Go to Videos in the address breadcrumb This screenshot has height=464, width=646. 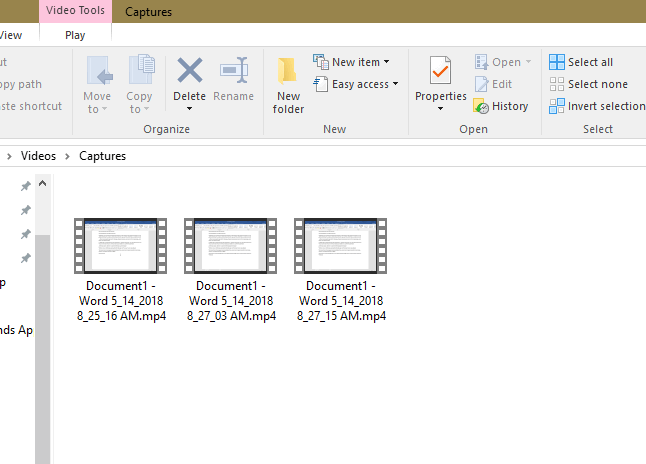click(x=38, y=156)
